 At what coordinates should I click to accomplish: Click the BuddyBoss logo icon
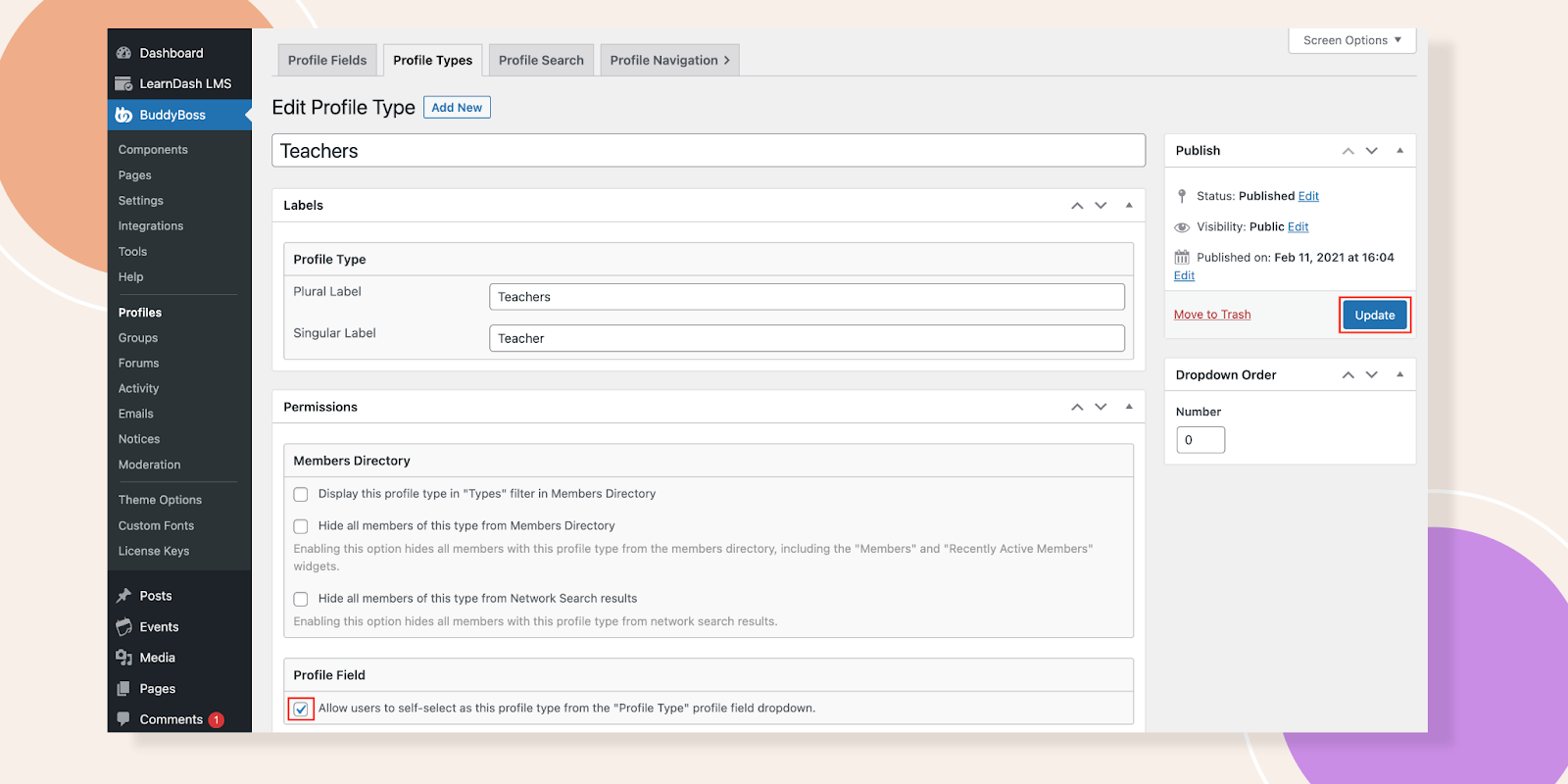(x=123, y=115)
